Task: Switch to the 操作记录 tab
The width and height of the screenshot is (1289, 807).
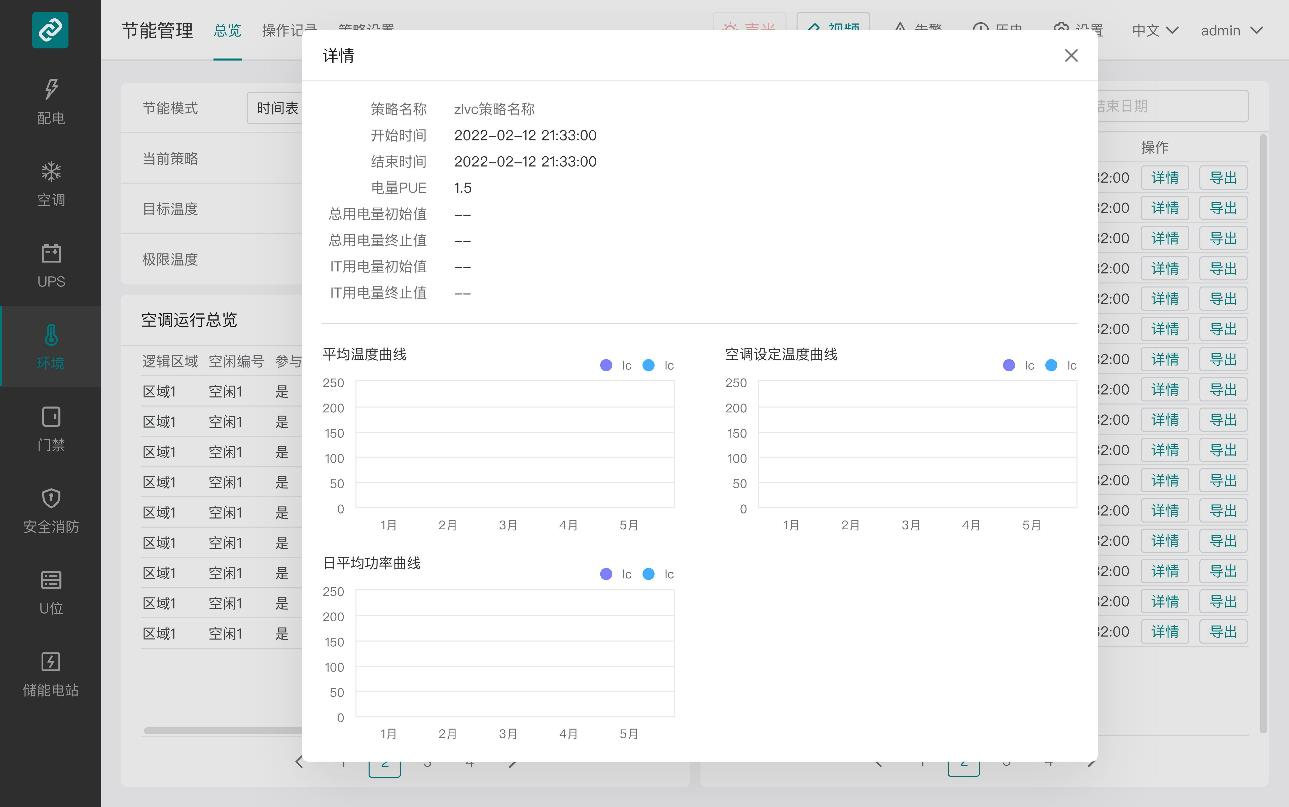Action: click(x=289, y=31)
